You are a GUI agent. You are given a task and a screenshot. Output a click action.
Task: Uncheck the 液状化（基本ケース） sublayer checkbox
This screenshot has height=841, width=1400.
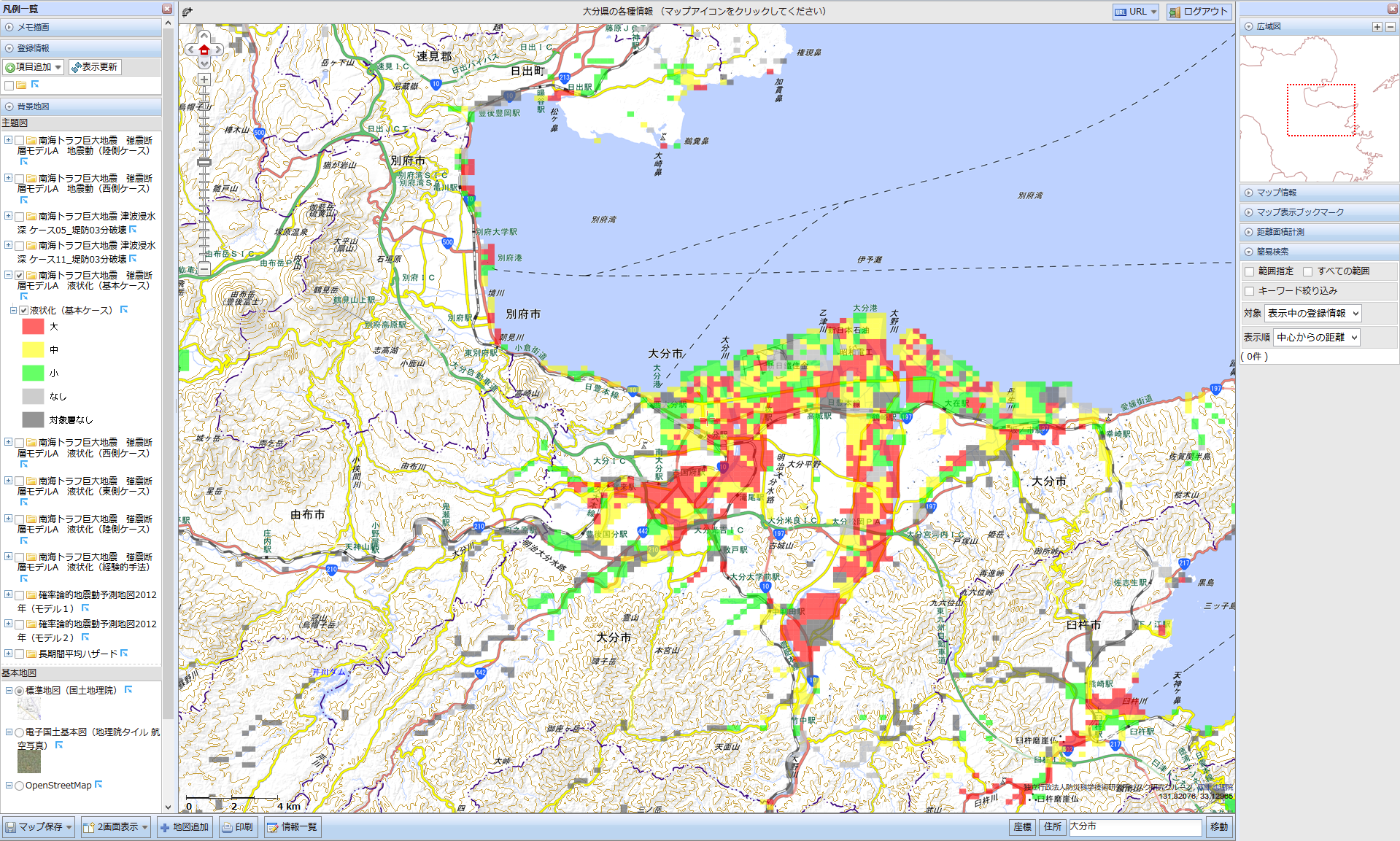click(24, 311)
